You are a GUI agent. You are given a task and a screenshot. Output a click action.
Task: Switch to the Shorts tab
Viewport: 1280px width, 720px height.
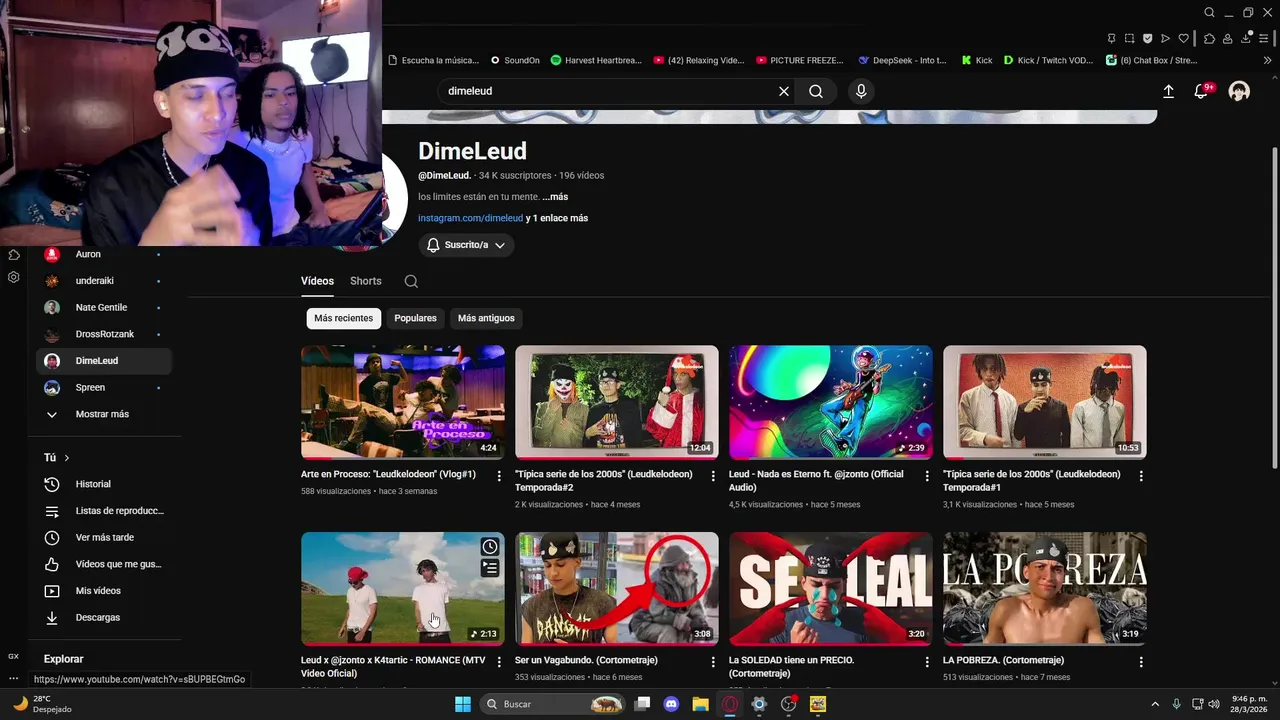(x=366, y=281)
